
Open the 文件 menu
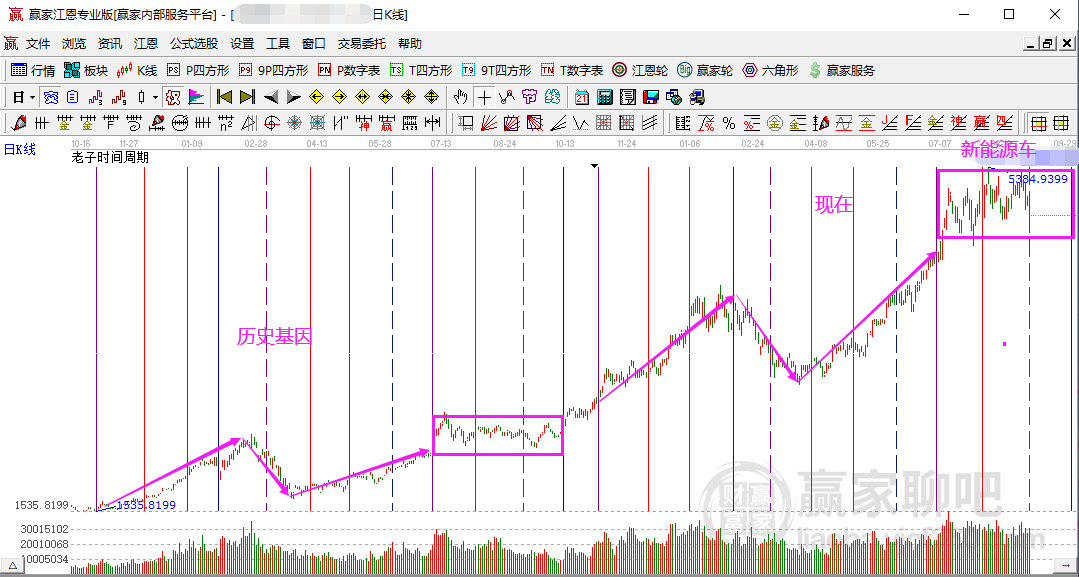point(38,43)
